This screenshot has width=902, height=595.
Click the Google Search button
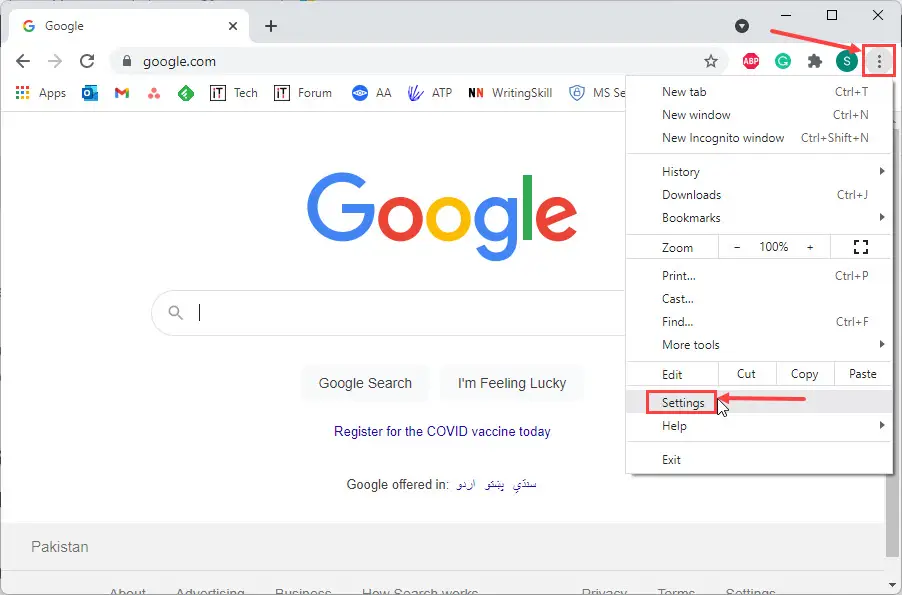pyautogui.click(x=365, y=383)
